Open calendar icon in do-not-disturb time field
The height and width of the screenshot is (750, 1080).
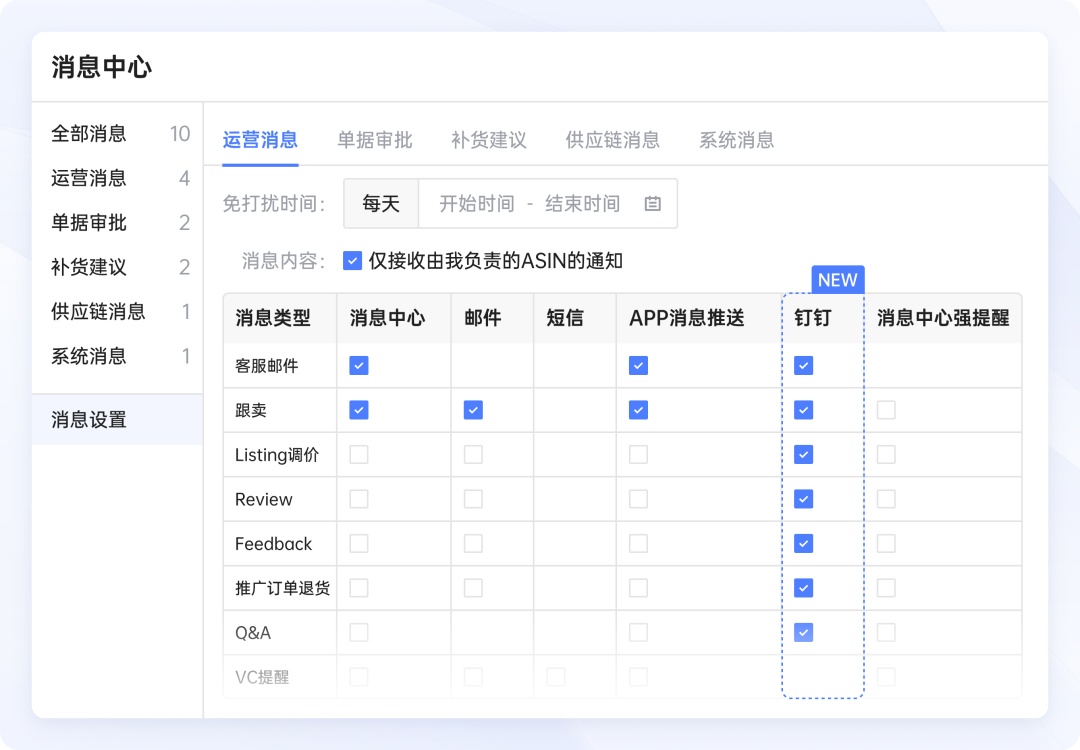click(x=652, y=204)
